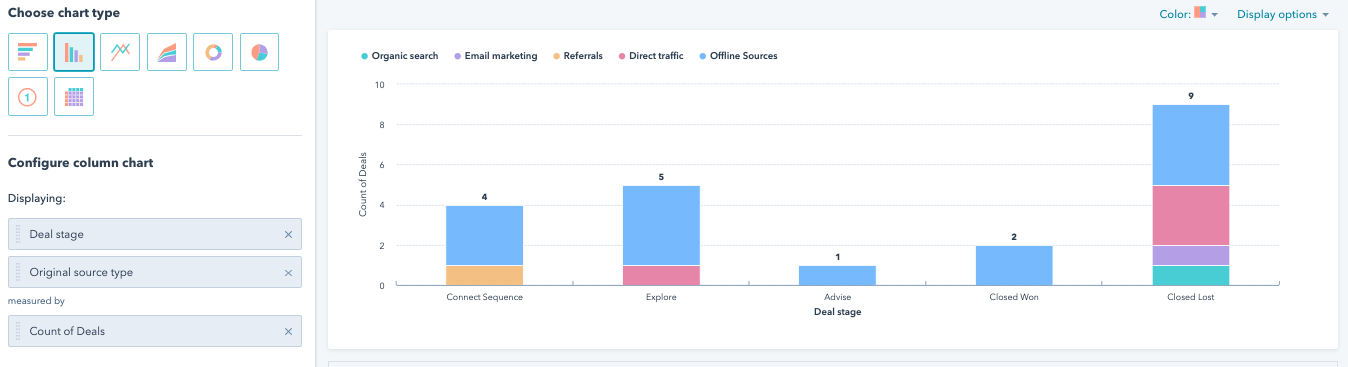The width and height of the screenshot is (1348, 367).
Task: Toggle Offline Sources legend series
Action: click(x=737, y=56)
